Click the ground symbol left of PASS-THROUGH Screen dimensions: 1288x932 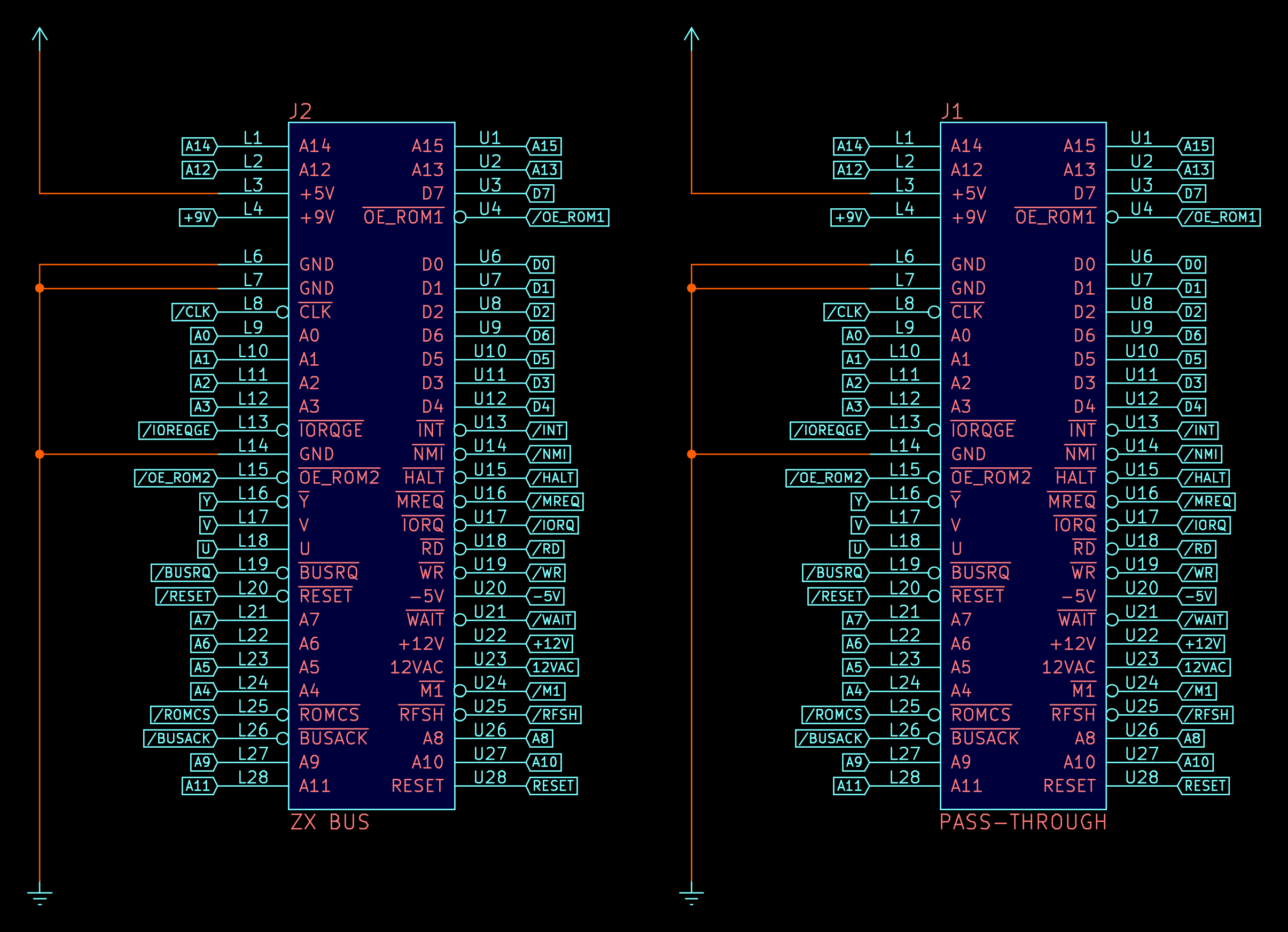click(691, 895)
